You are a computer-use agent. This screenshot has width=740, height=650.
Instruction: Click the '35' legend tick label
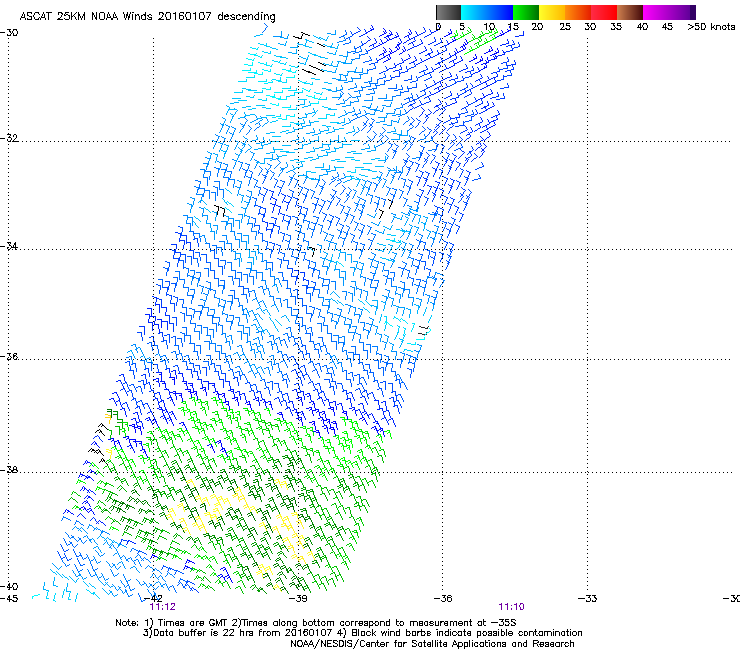click(616, 27)
